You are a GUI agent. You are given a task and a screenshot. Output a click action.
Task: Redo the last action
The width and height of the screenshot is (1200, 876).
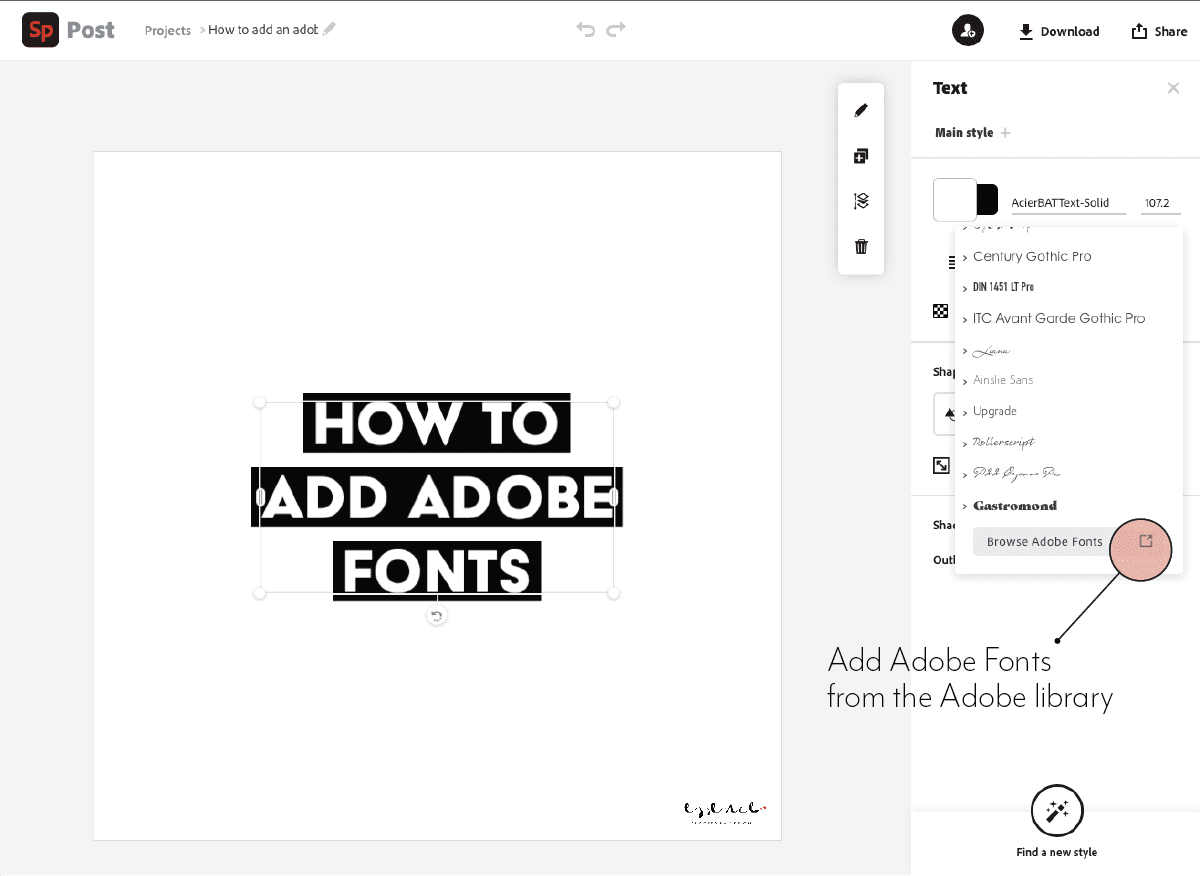point(616,30)
